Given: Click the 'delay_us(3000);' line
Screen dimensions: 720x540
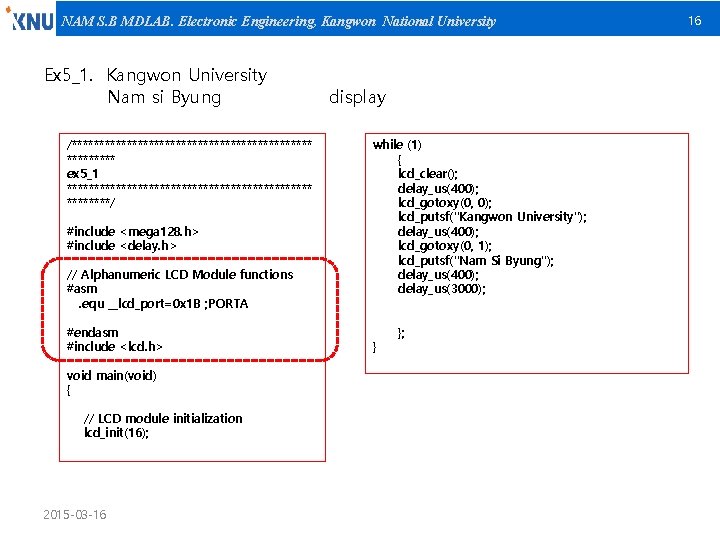Looking at the screenshot, I should click(441, 289).
